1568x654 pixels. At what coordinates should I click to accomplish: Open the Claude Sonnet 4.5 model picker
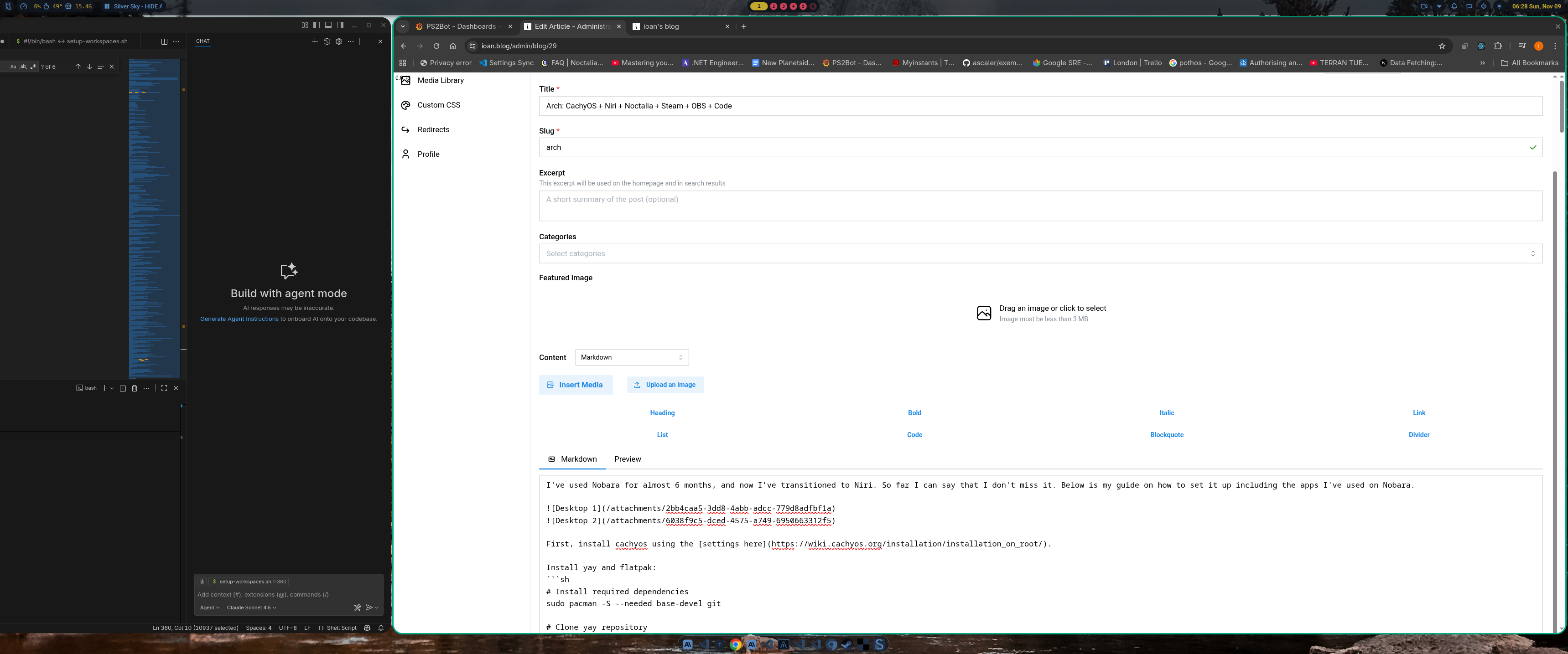[x=251, y=608]
